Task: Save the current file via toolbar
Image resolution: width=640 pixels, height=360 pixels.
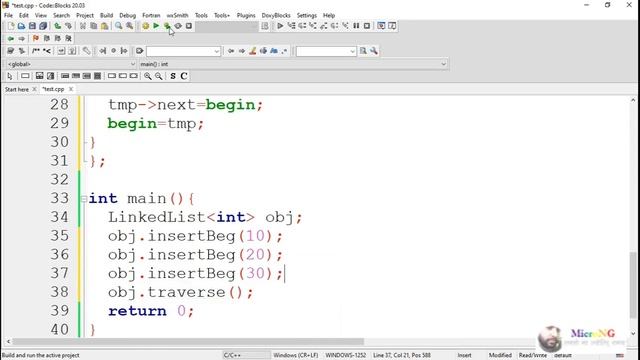Action: click(x=32, y=26)
